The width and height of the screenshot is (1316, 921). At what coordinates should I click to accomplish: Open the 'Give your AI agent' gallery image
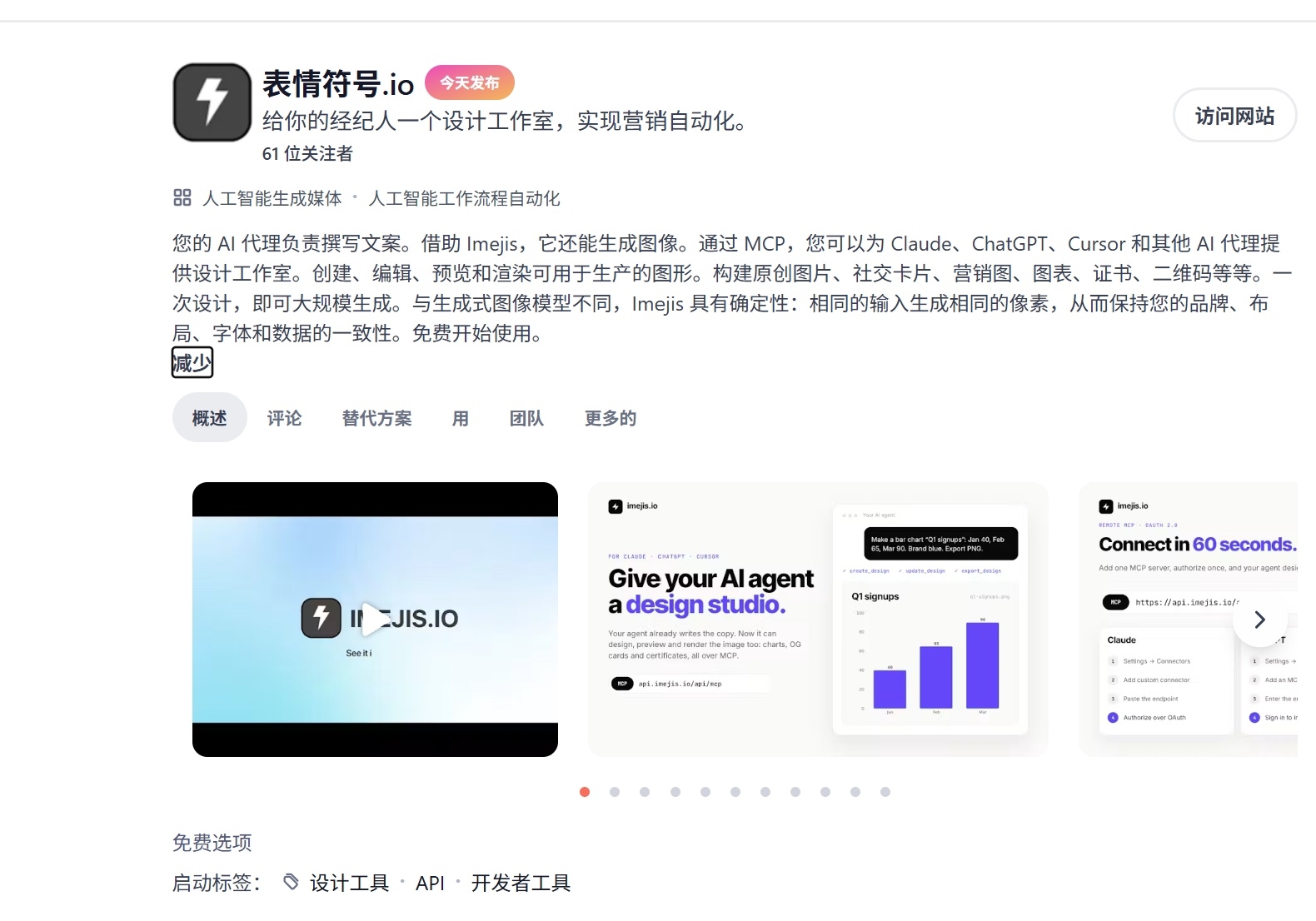(818, 620)
